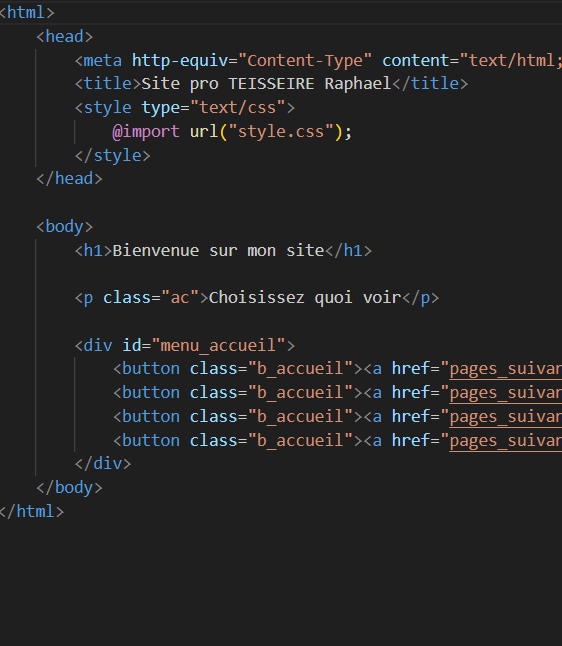Click the id attribute of div
Viewport: 562px width, 646px height.
coord(132,345)
